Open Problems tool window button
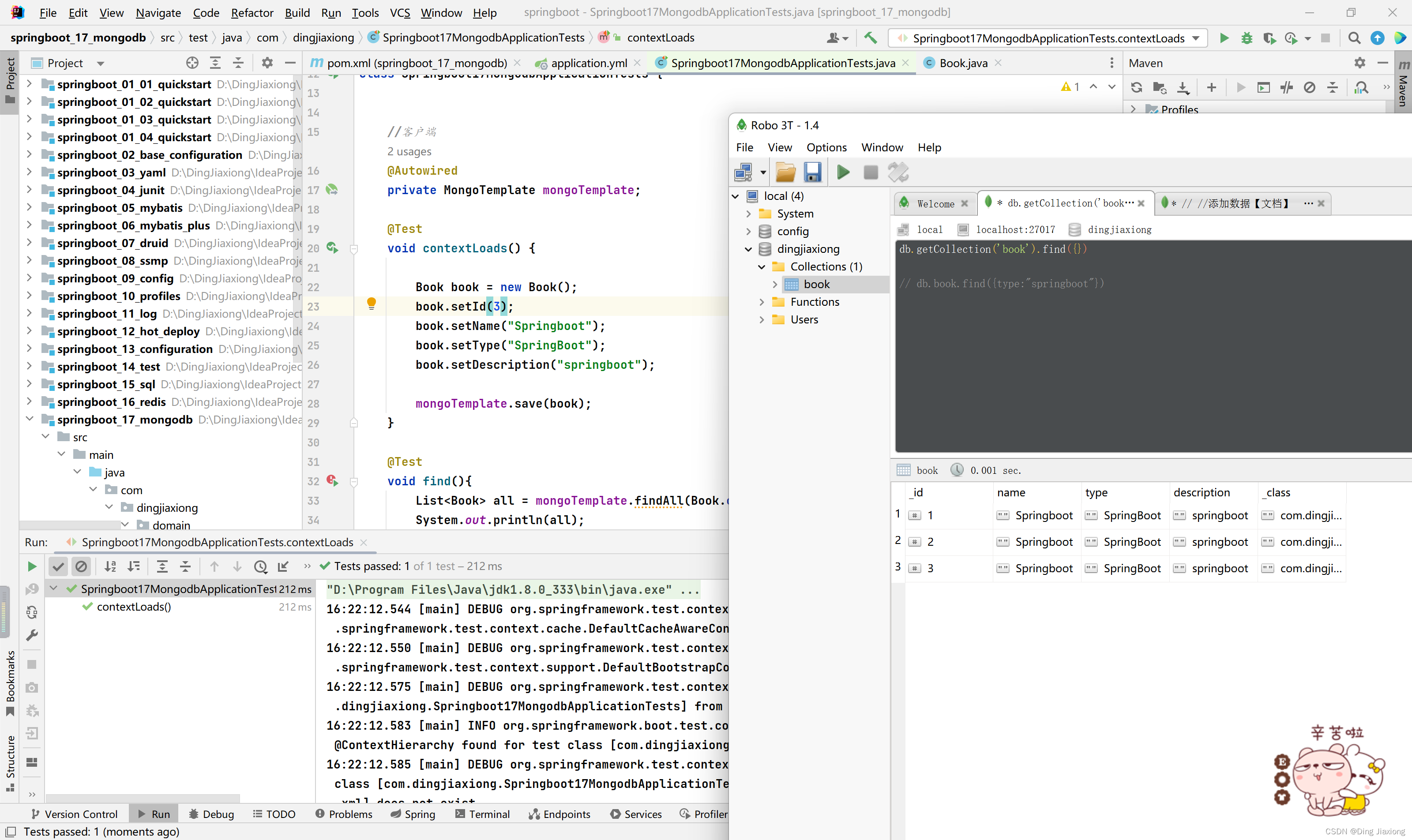The height and width of the screenshot is (840, 1412). pyautogui.click(x=344, y=814)
